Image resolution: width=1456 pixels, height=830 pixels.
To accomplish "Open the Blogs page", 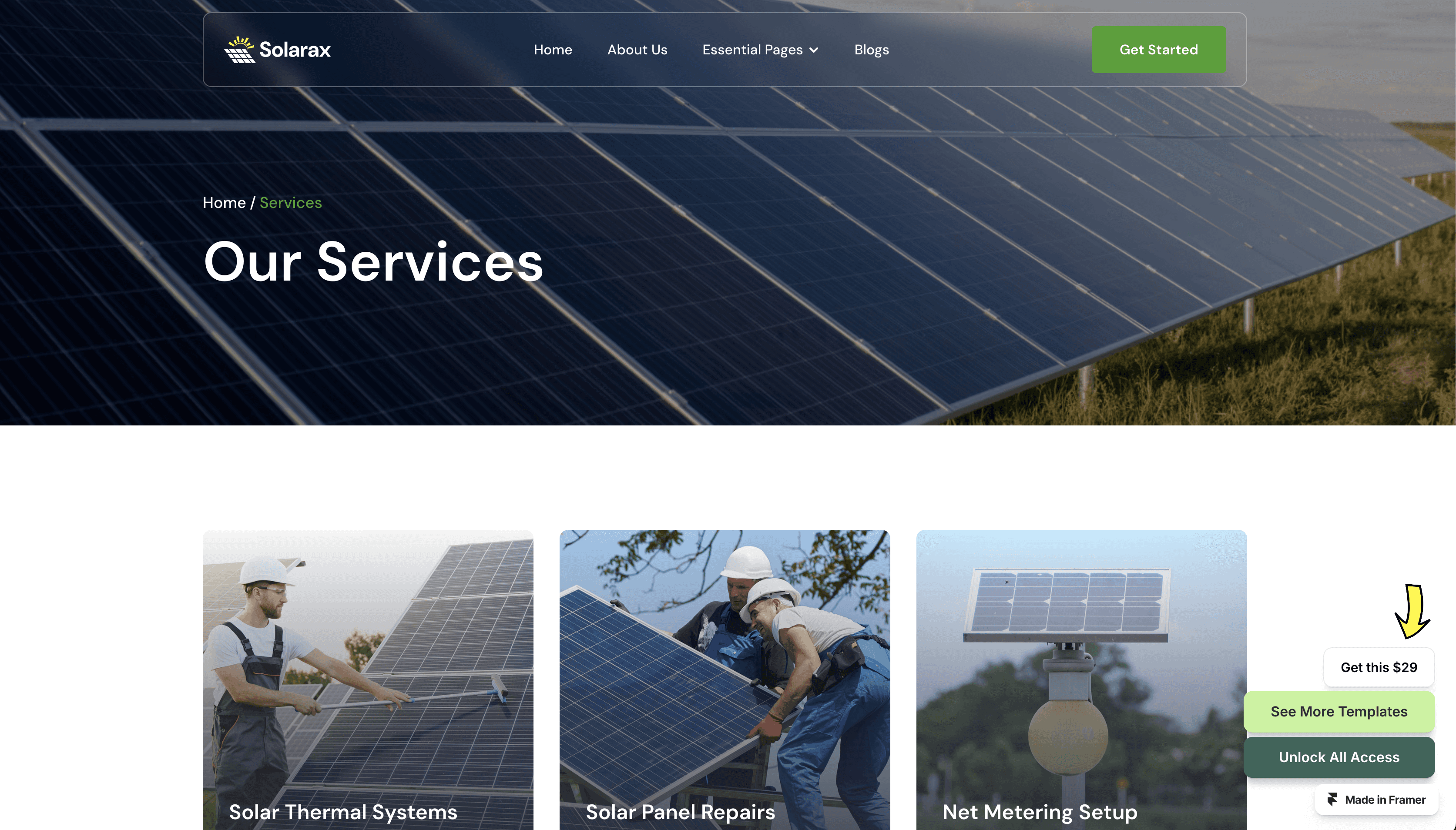I will (871, 50).
